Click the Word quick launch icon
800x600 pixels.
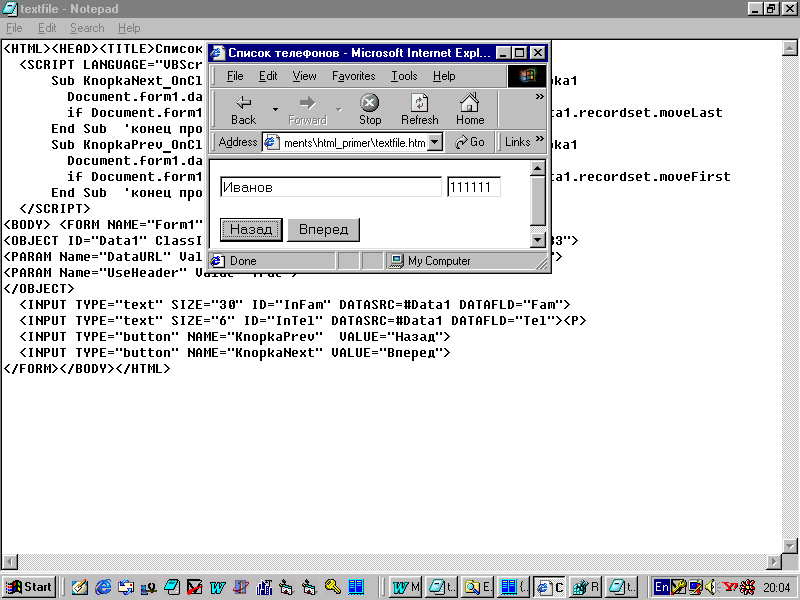(217, 587)
